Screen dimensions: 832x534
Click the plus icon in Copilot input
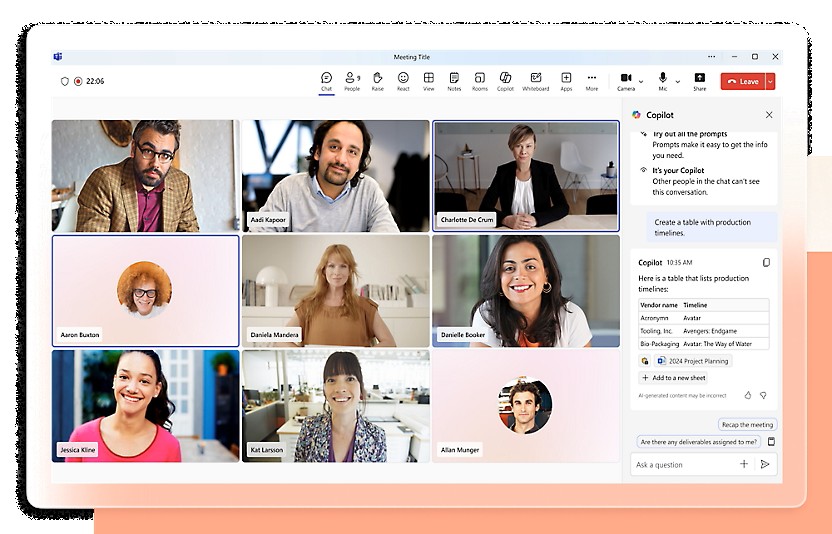coord(744,464)
